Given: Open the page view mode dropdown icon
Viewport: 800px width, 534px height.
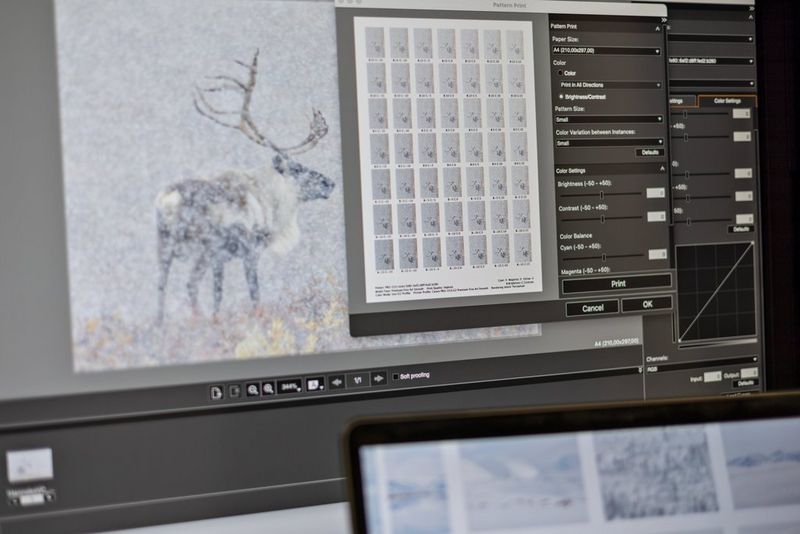Looking at the screenshot, I should [315, 385].
